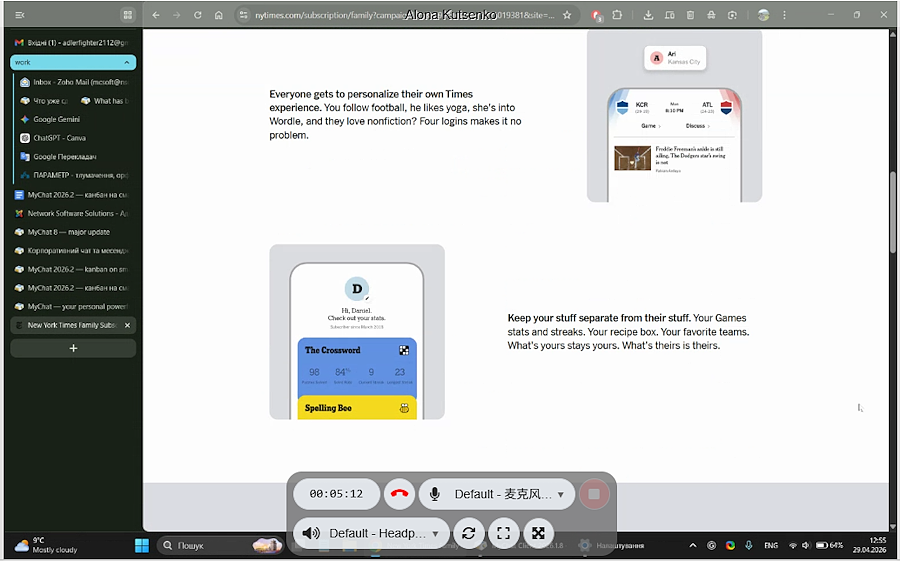This screenshot has height=561, width=900.
Task: Click the Ari Kansas City profile card
Action: pyautogui.click(x=675, y=58)
